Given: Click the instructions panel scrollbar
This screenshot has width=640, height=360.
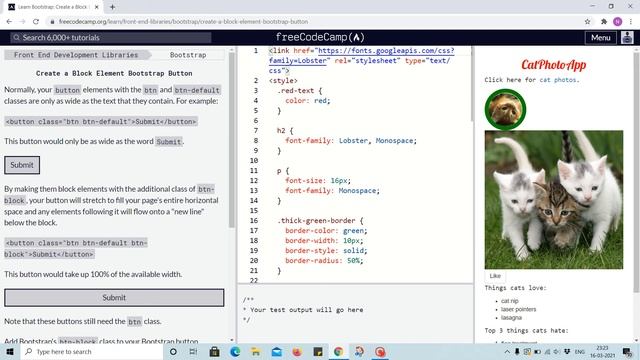Looking at the screenshot, I should (x=231, y=139).
